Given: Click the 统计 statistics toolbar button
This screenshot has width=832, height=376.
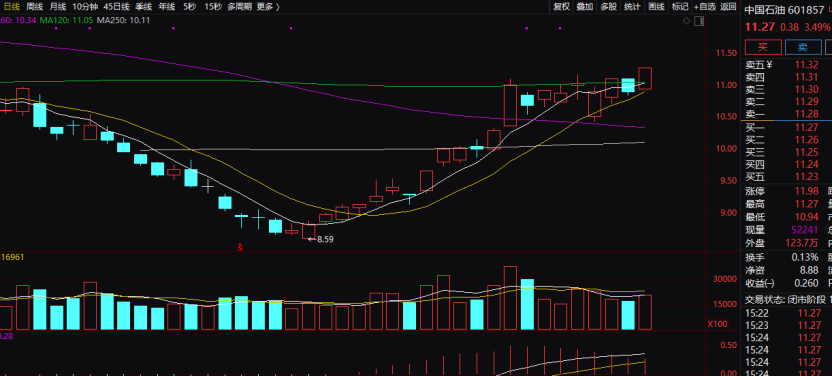Looking at the screenshot, I should [632, 6].
